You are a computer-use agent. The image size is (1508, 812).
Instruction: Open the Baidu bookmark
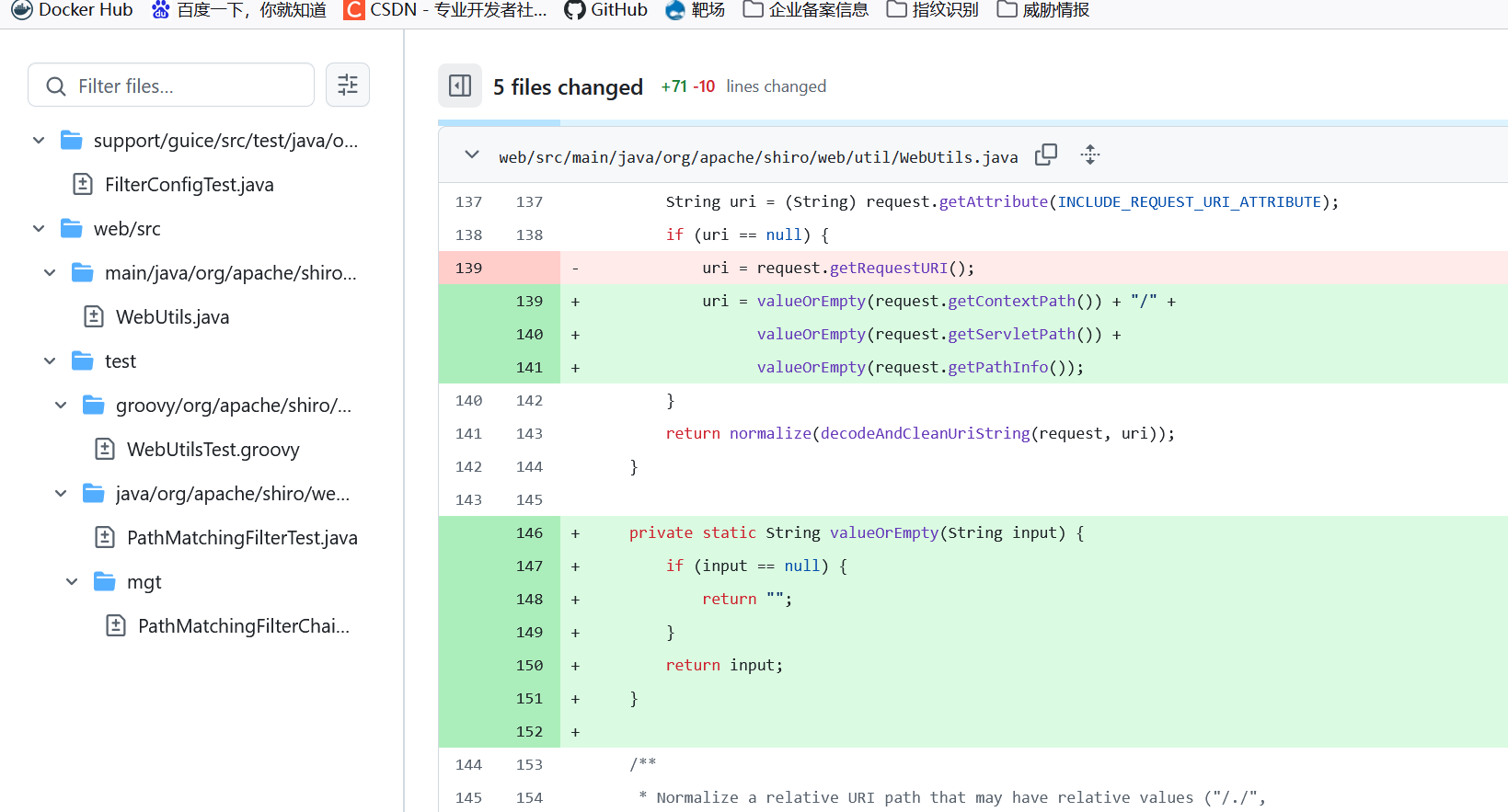pos(238,9)
